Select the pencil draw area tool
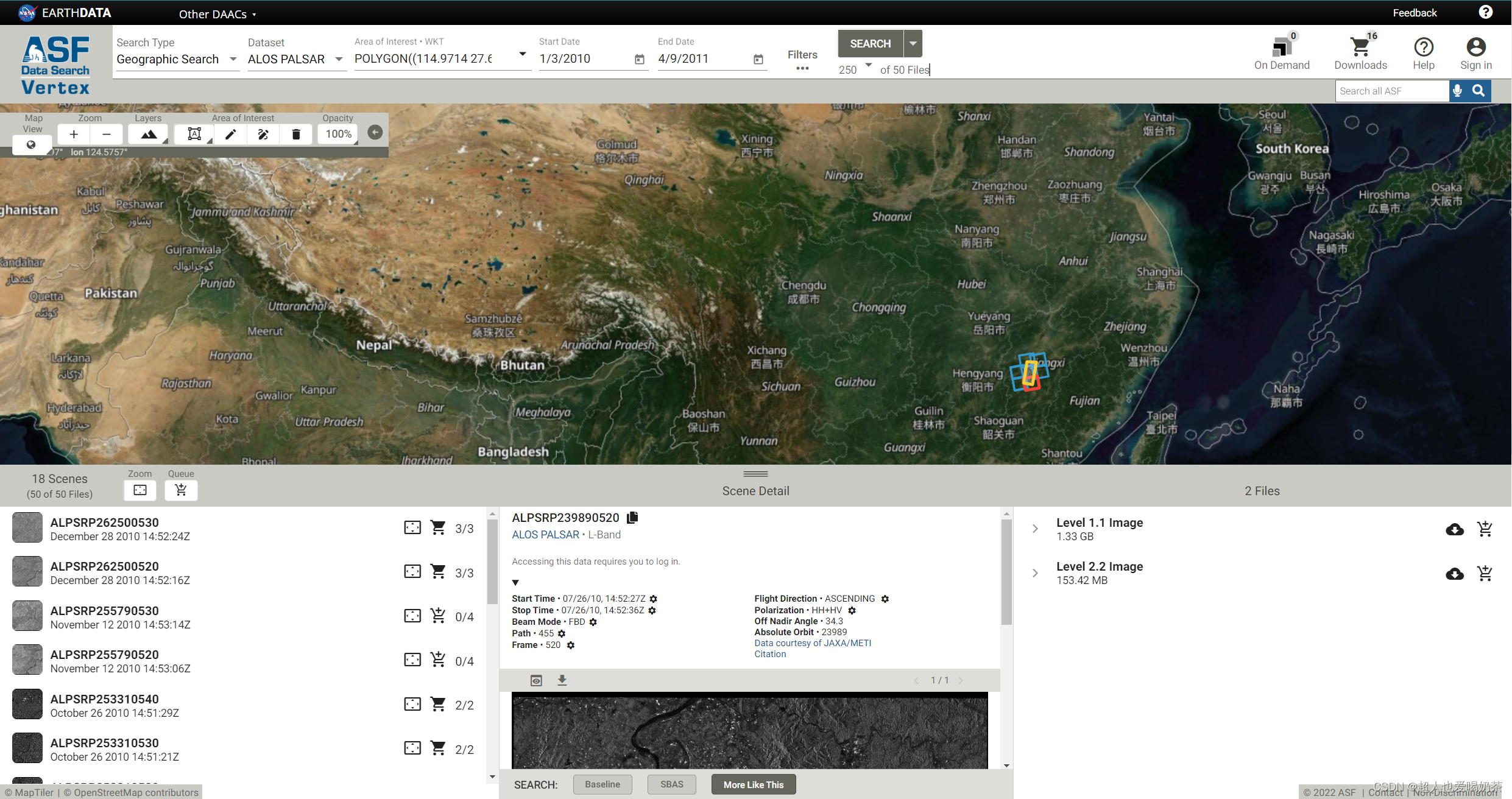1512x799 pixels. [230, 134]
